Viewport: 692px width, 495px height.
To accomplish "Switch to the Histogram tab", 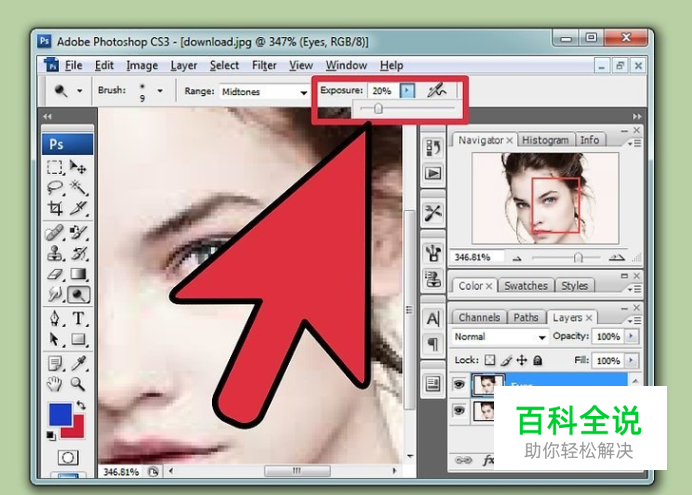I will pos(545,140).
